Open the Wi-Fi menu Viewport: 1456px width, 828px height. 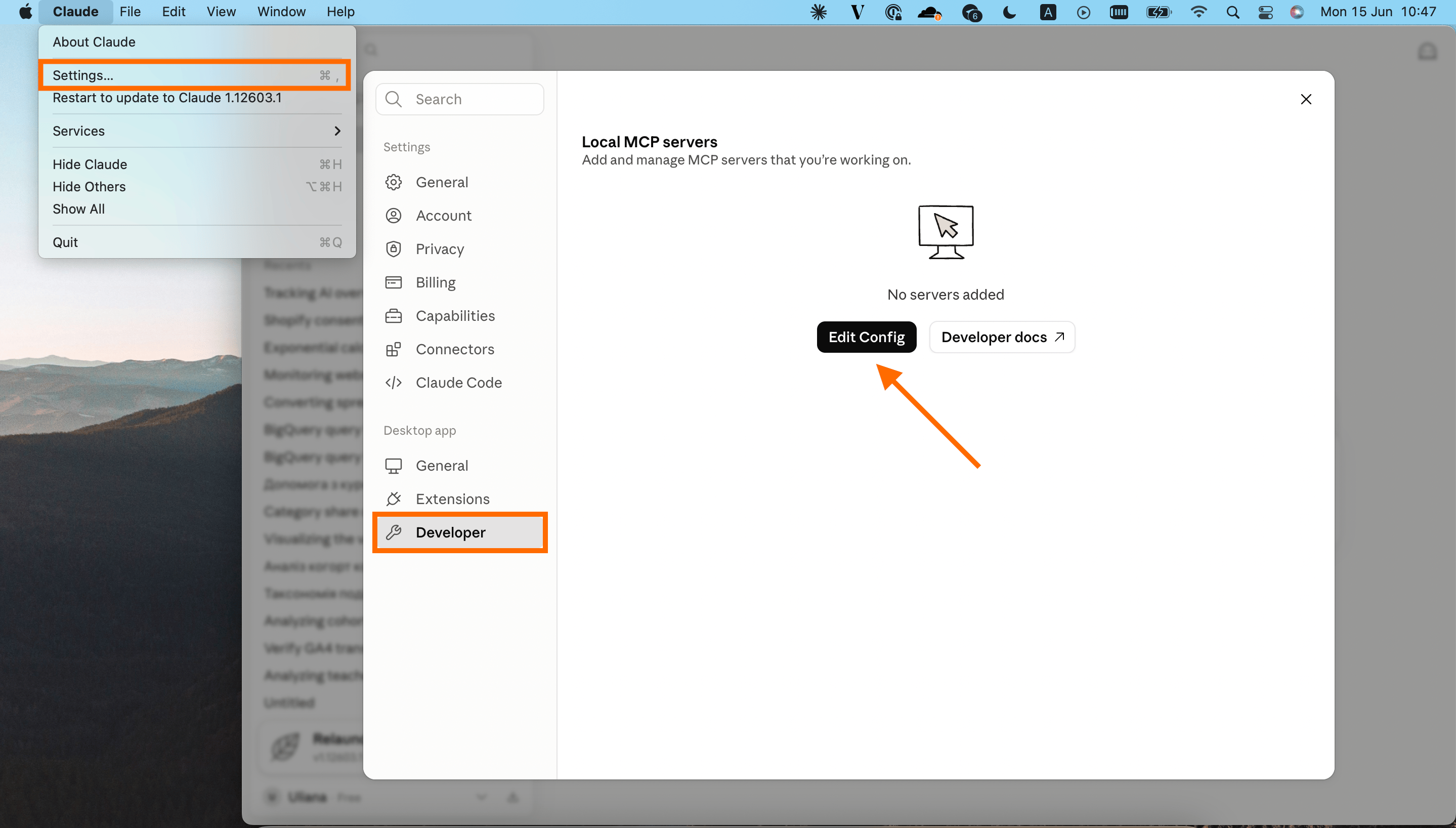1198,12
